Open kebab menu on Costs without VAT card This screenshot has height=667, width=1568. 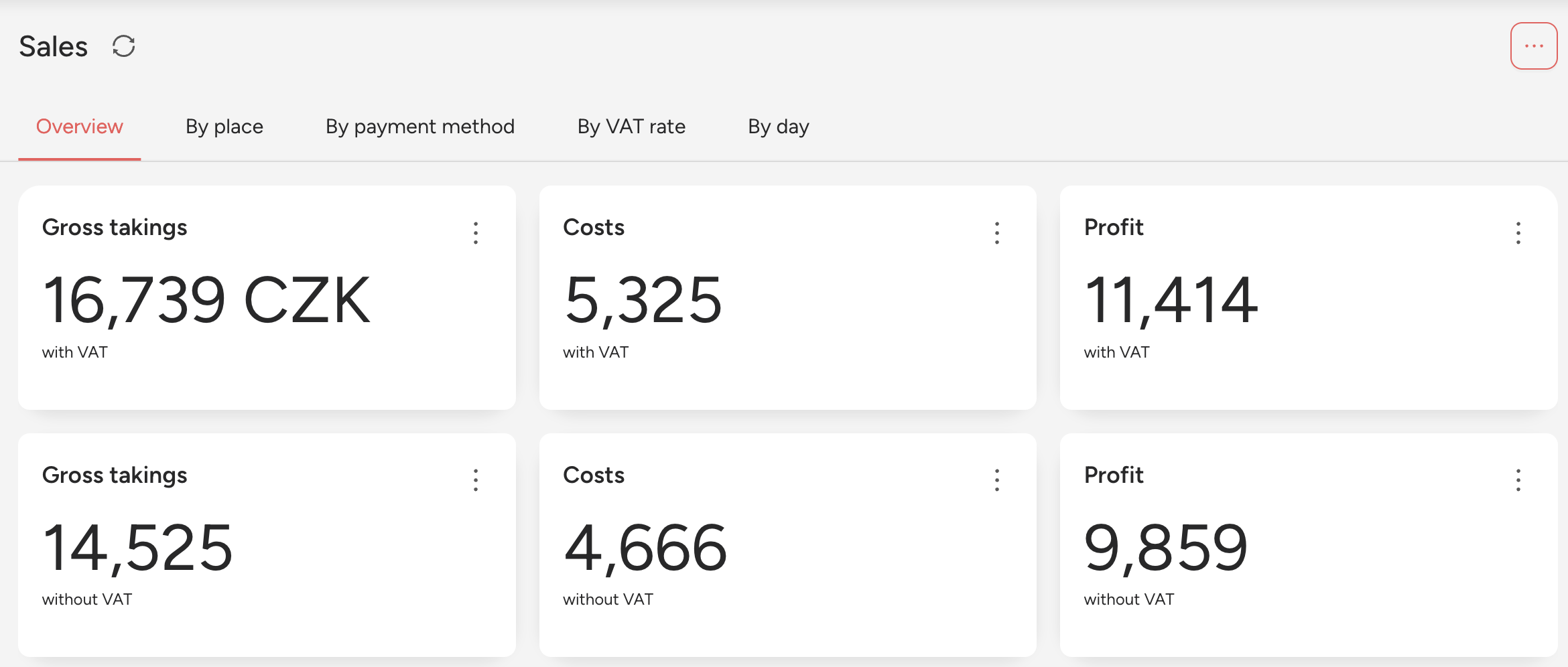[997, 480]
